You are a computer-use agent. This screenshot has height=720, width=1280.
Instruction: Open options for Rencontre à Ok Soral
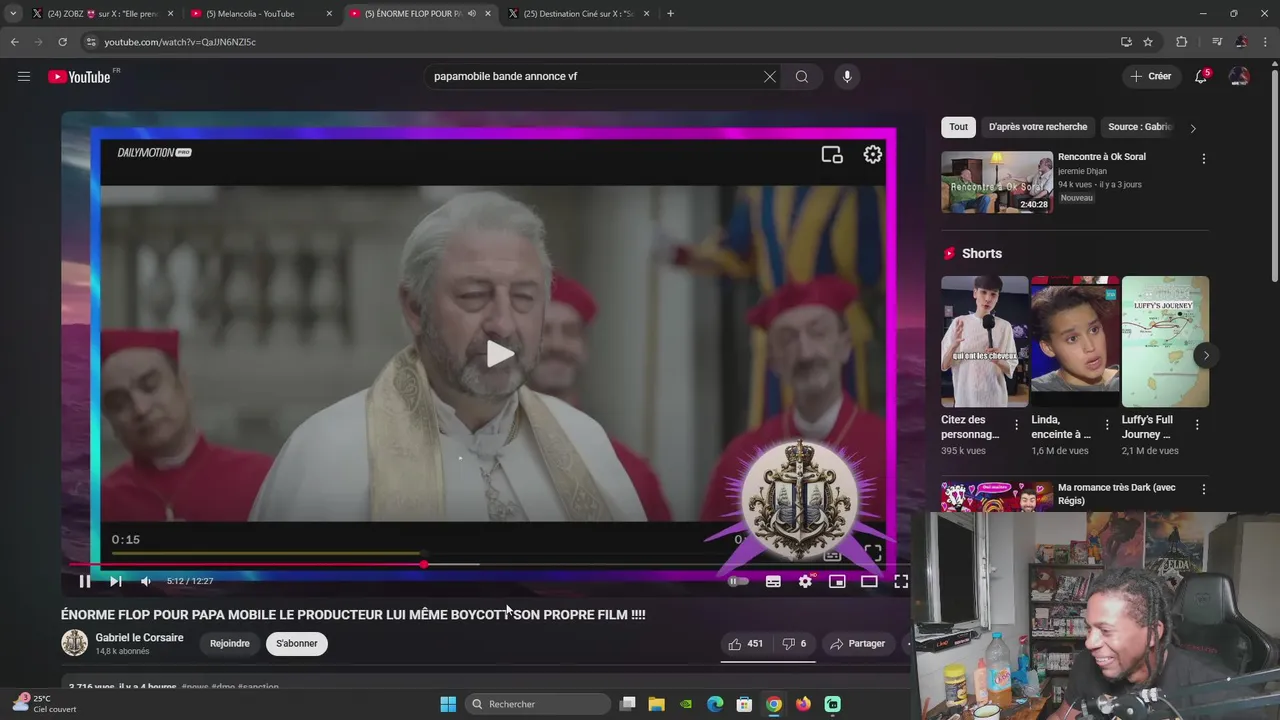click(x=1203, y=159)
